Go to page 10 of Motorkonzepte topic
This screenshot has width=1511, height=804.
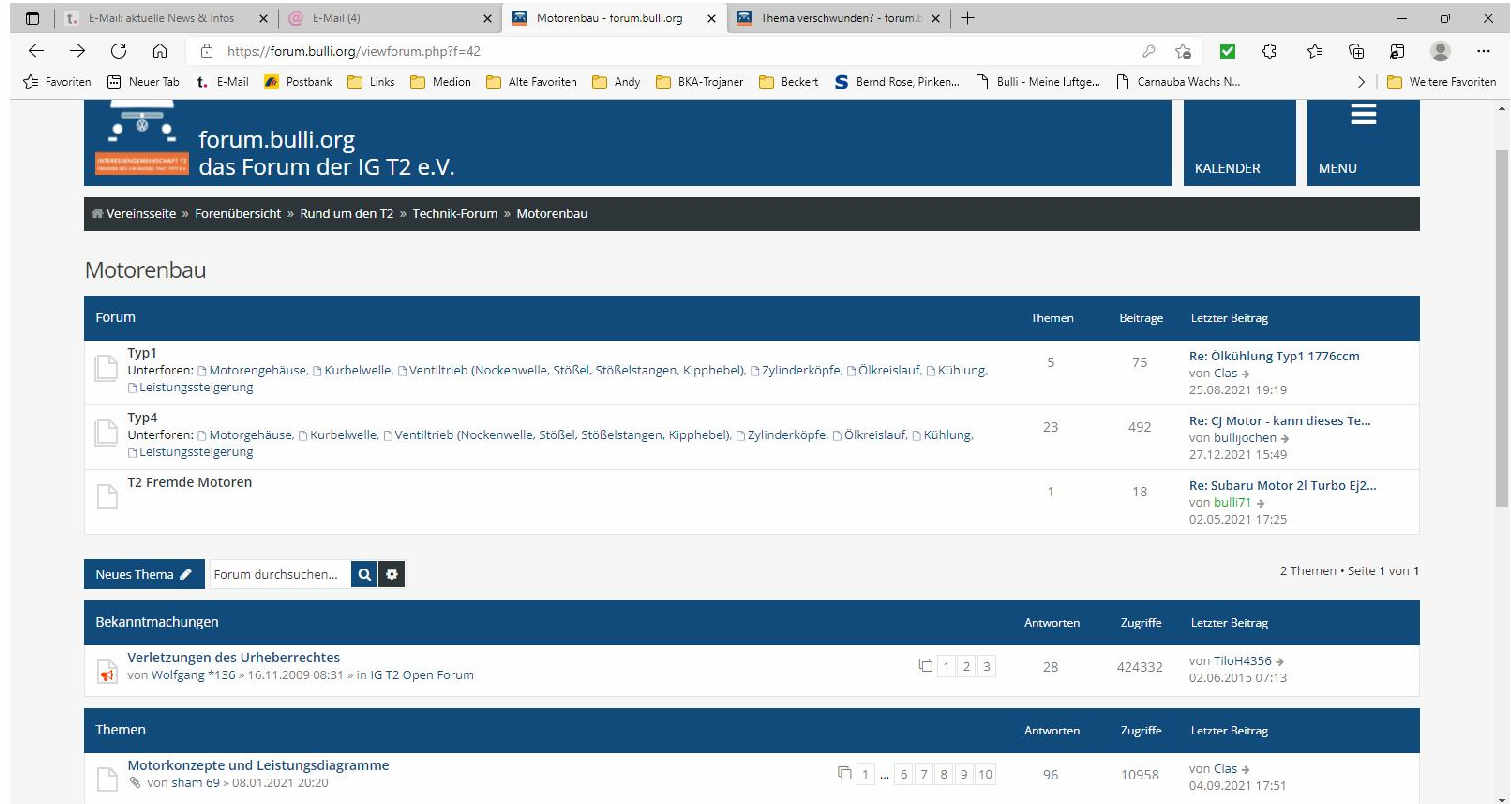pyautogui.click(x=985, y=774)
